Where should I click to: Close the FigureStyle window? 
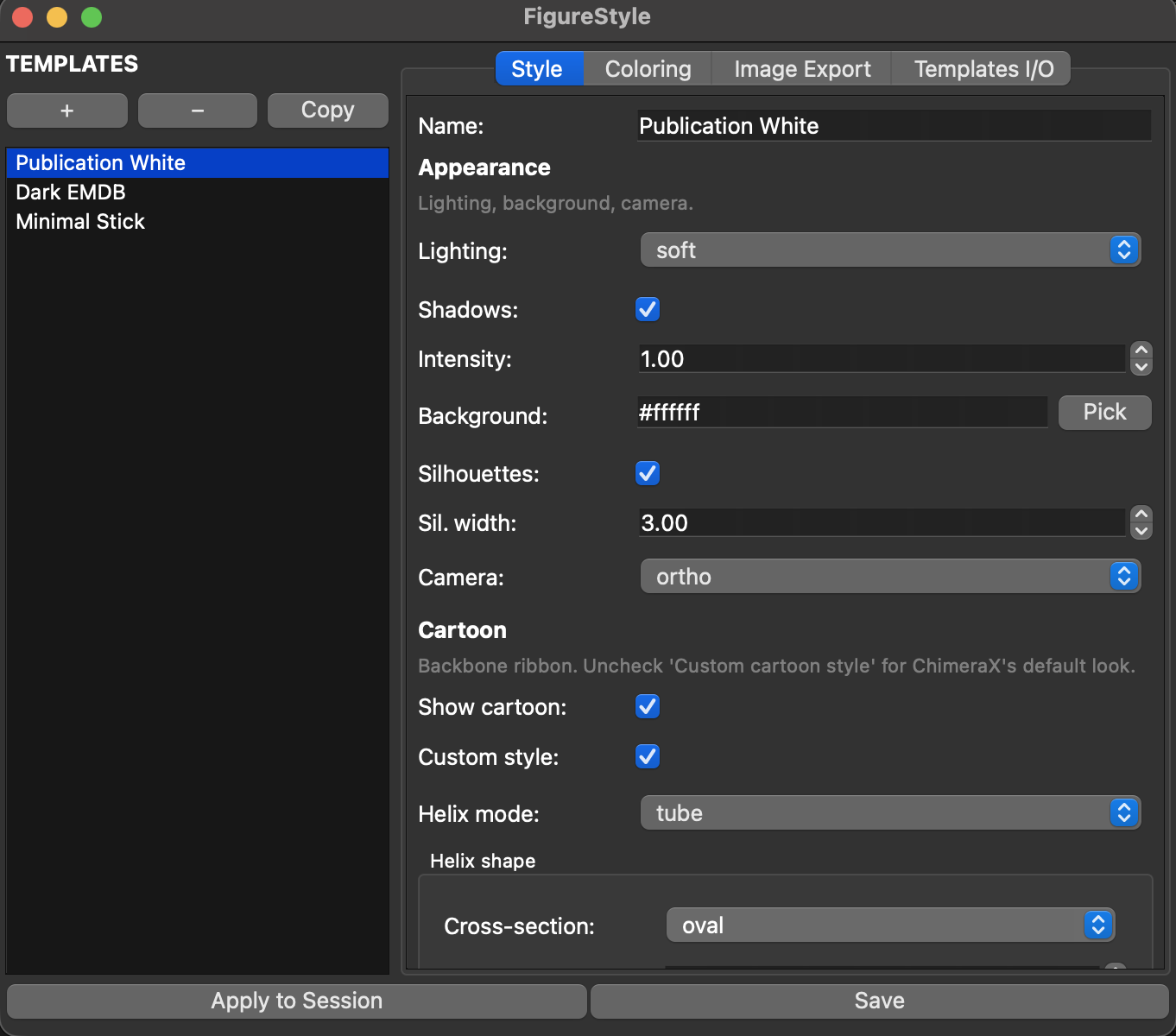point(22,17)
